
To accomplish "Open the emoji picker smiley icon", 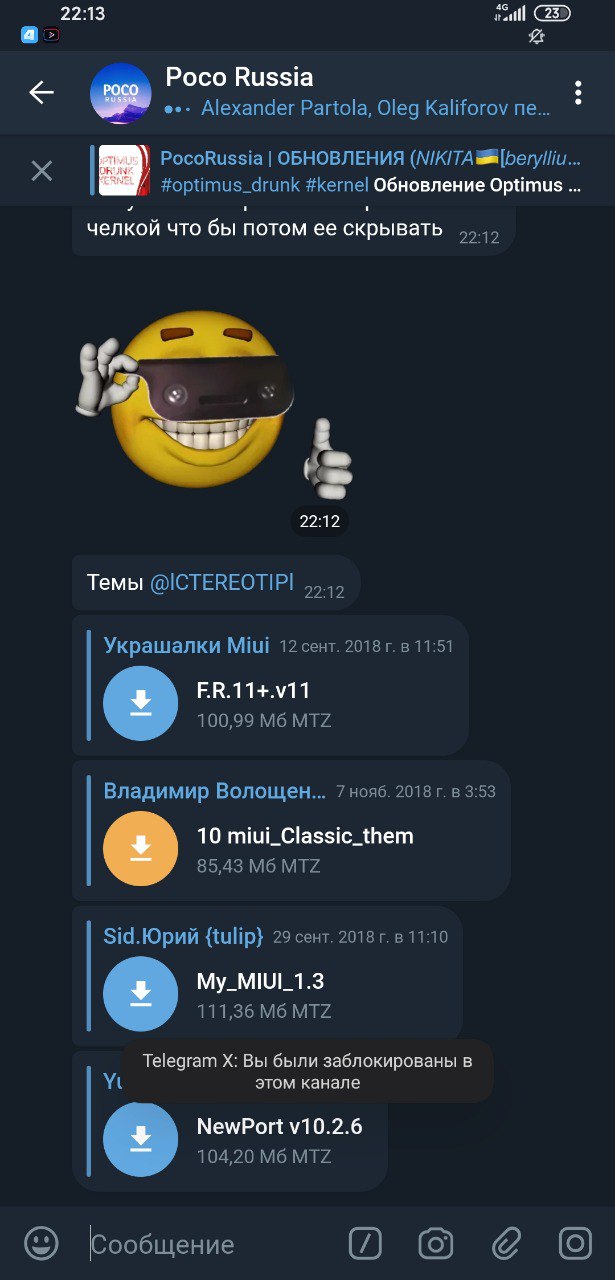I will 41,1244.
